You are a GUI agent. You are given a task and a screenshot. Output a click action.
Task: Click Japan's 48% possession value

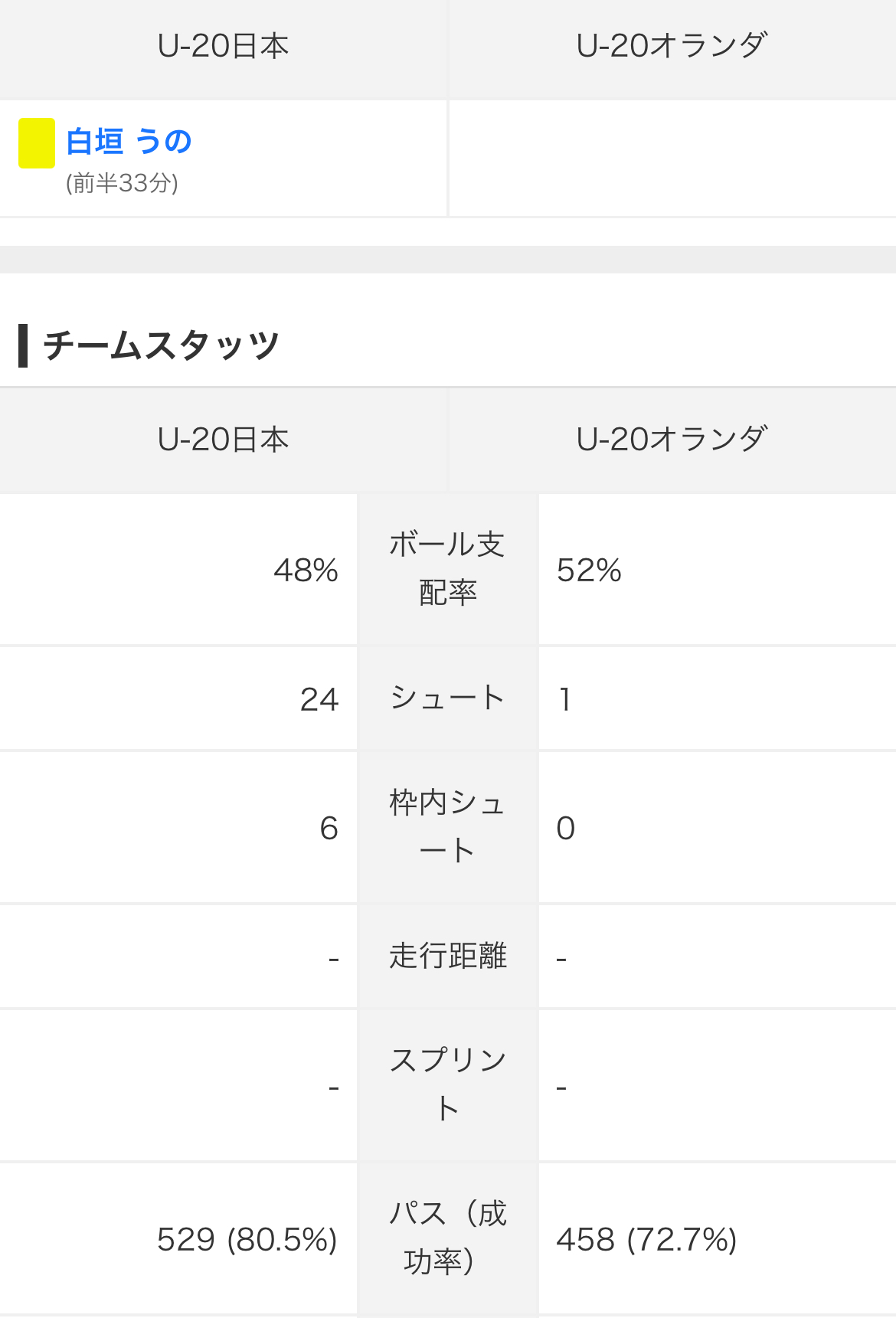pos(306,571)
